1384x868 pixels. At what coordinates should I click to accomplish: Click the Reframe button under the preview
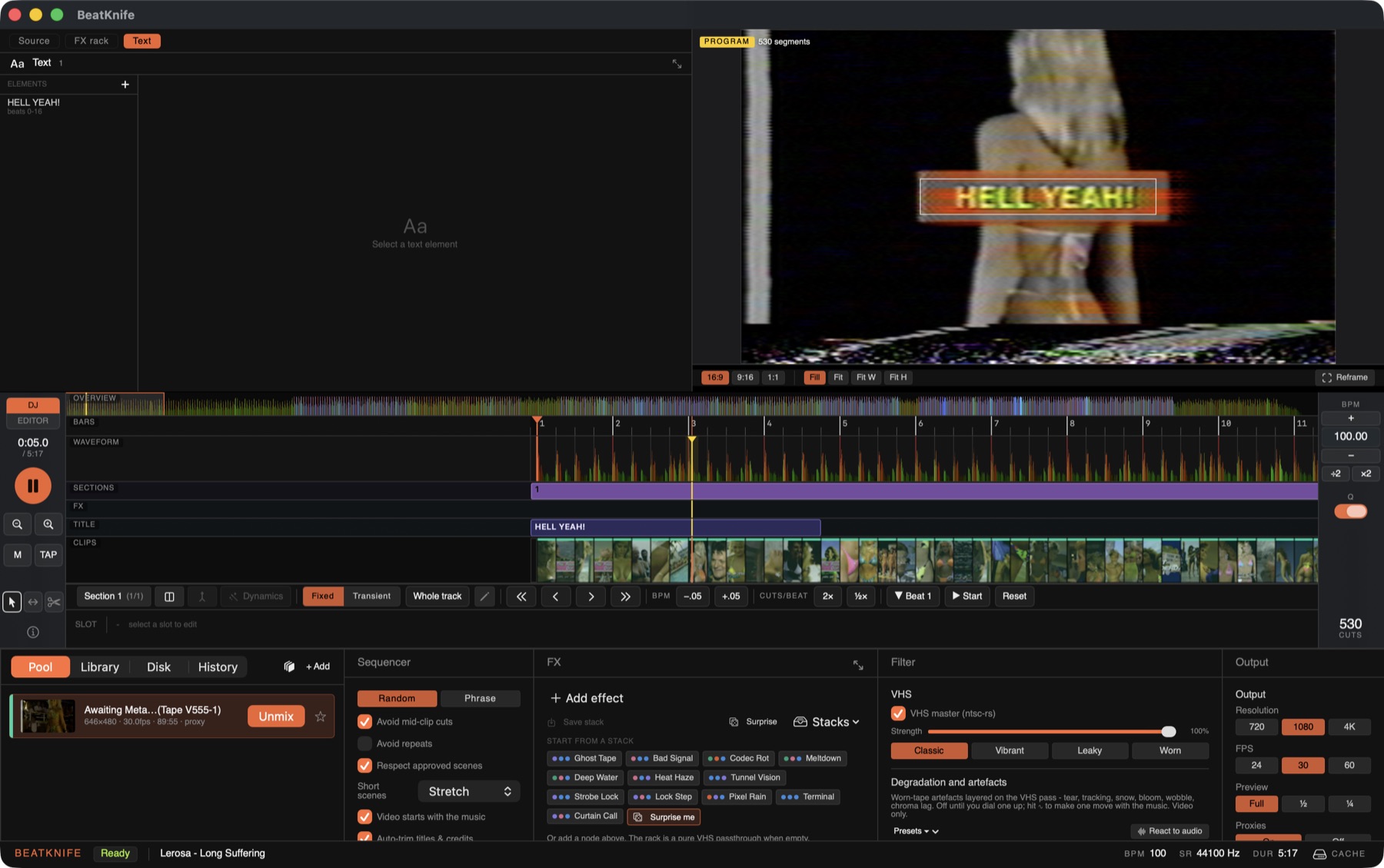coord(1345,377)
